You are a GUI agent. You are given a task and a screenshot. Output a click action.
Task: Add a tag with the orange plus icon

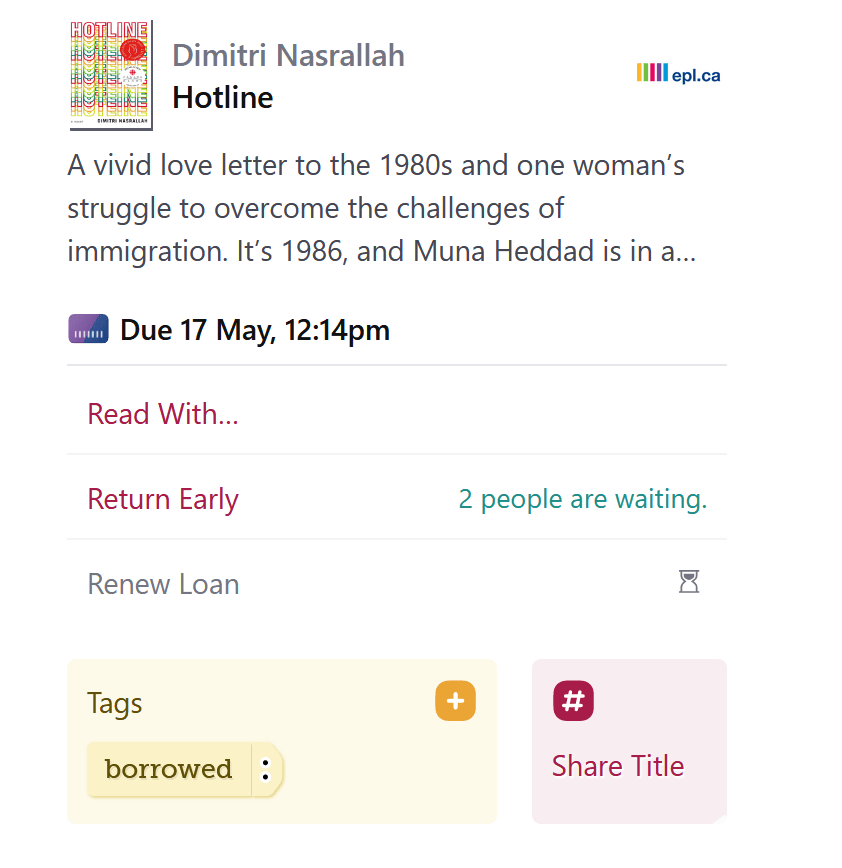click(455, 701)
